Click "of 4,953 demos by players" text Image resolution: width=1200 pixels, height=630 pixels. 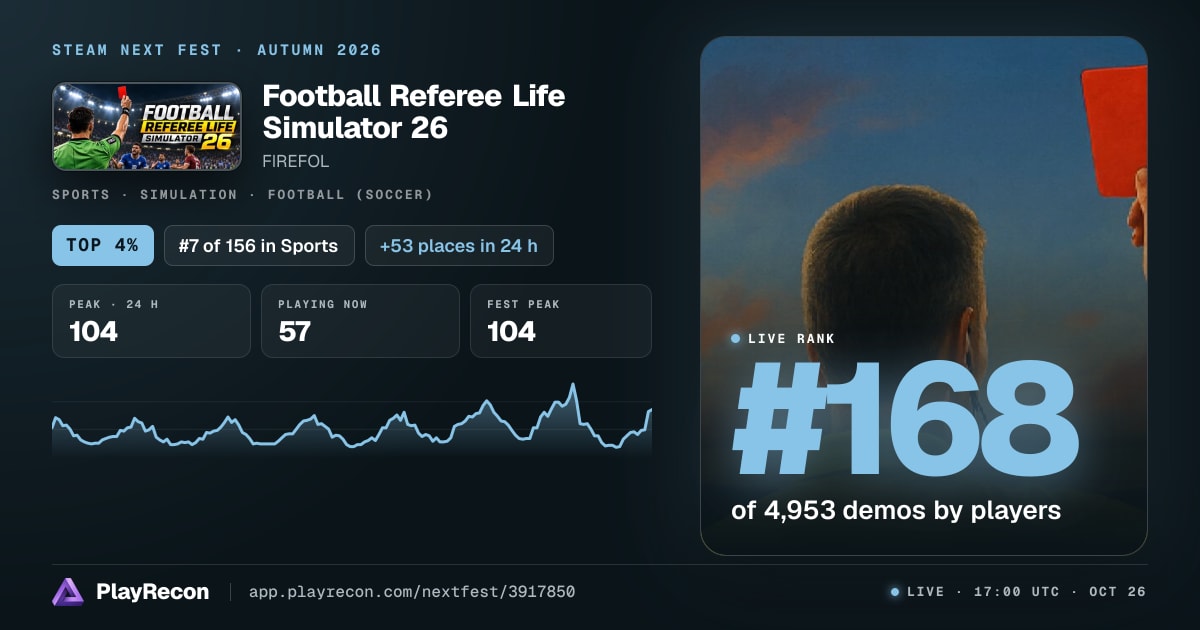point(896,511)
